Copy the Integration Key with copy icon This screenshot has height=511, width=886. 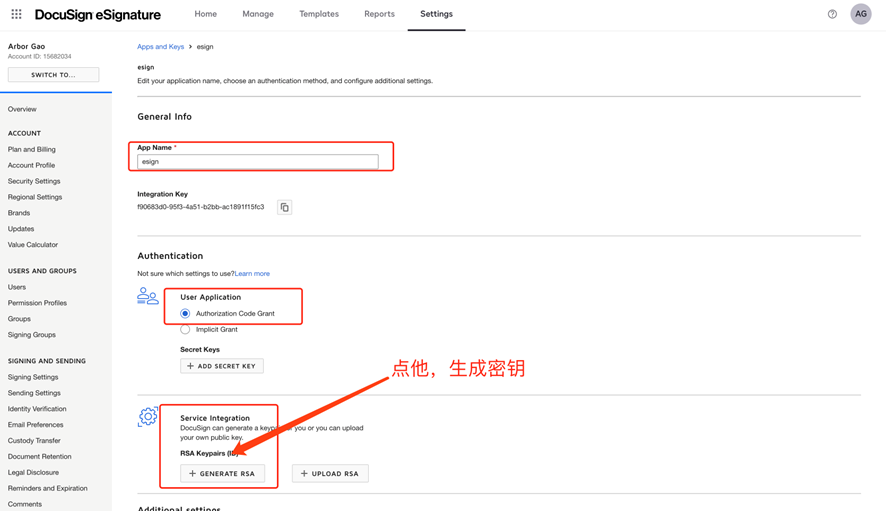point(285,207)
